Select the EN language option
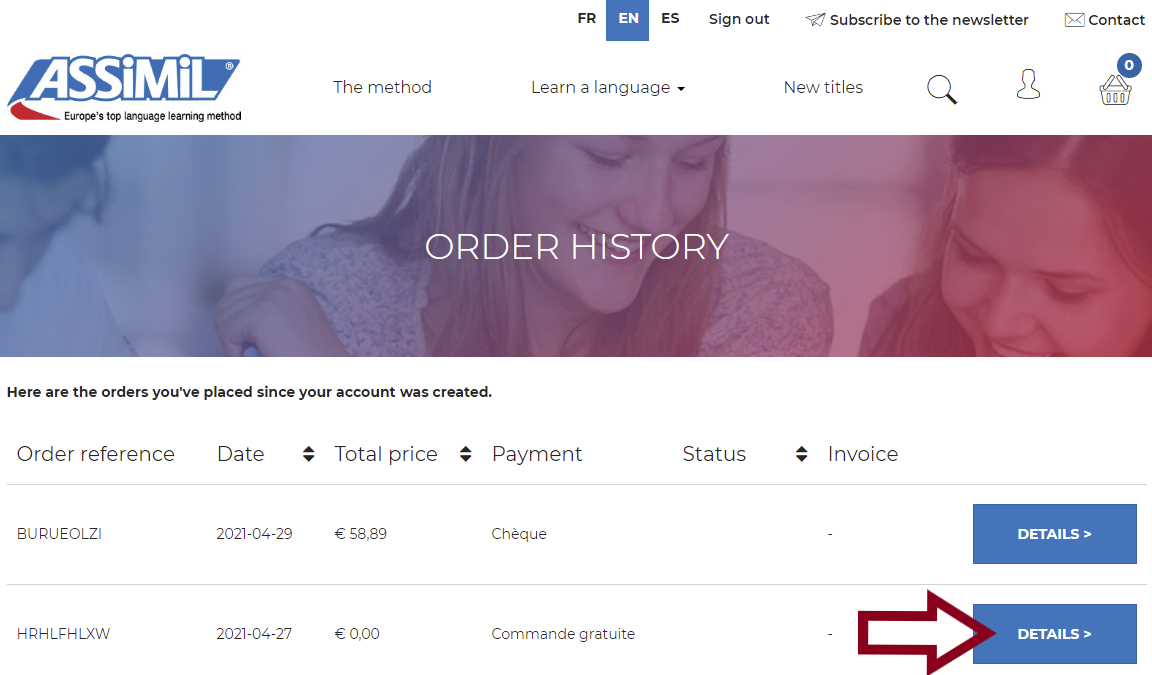 628,19
